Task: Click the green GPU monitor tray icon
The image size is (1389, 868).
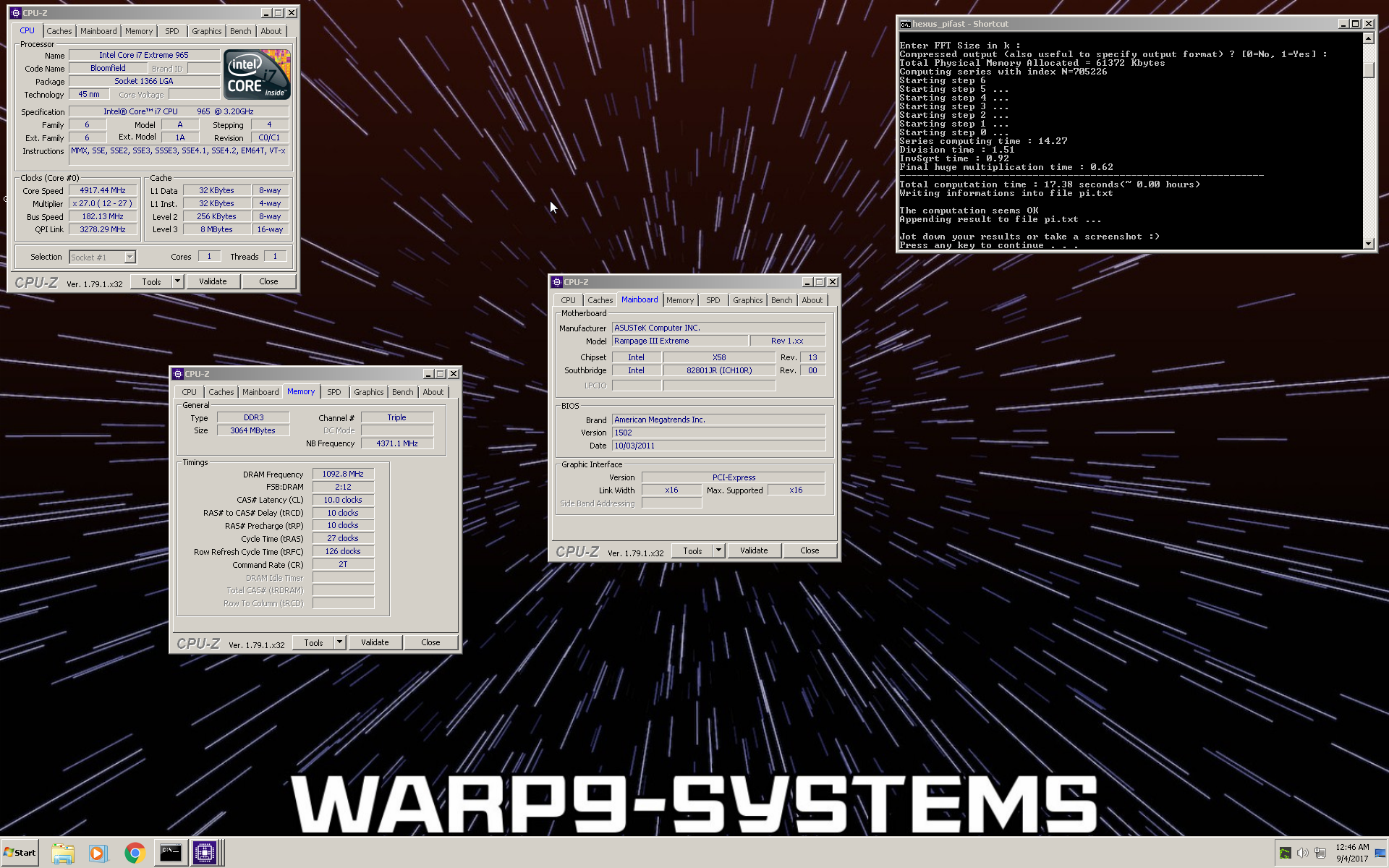Action: pyautogui.click(x=1285, y=853)
